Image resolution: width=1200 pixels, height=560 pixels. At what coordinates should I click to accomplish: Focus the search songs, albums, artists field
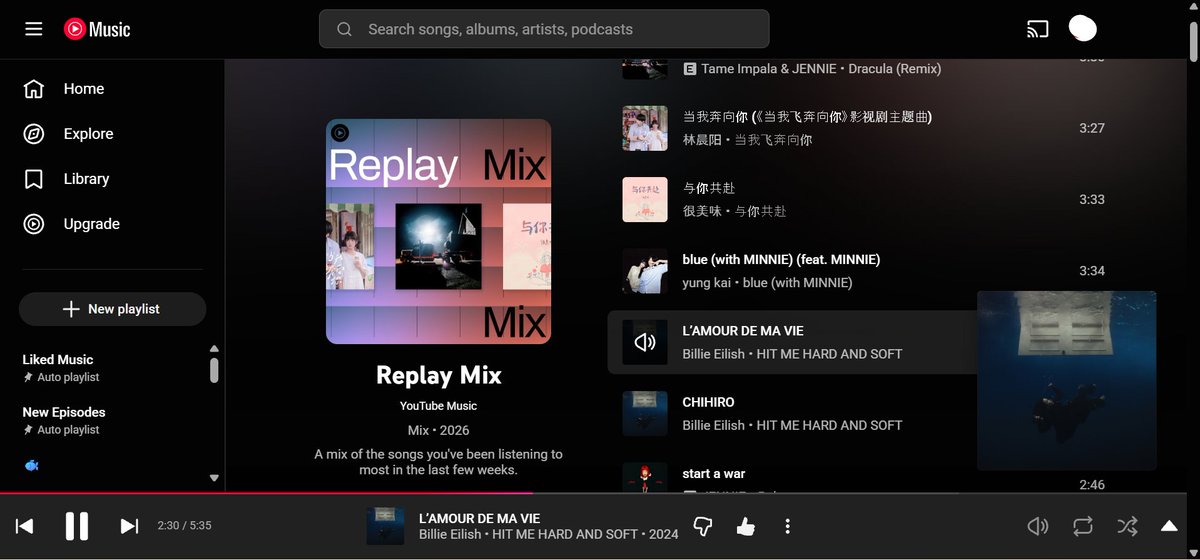click(x=544, y=29)
